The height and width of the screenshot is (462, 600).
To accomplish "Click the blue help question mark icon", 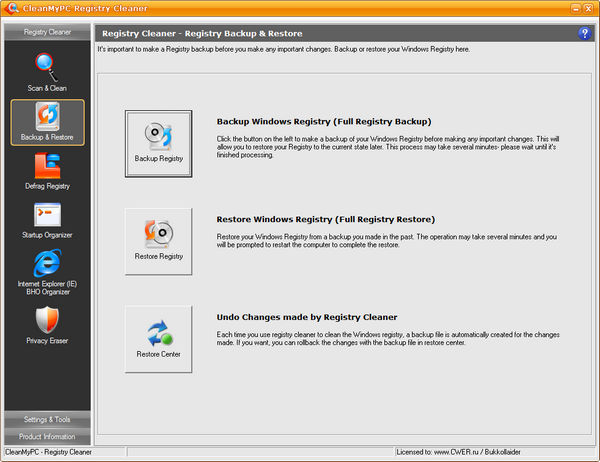I will [x=584, y=33].
